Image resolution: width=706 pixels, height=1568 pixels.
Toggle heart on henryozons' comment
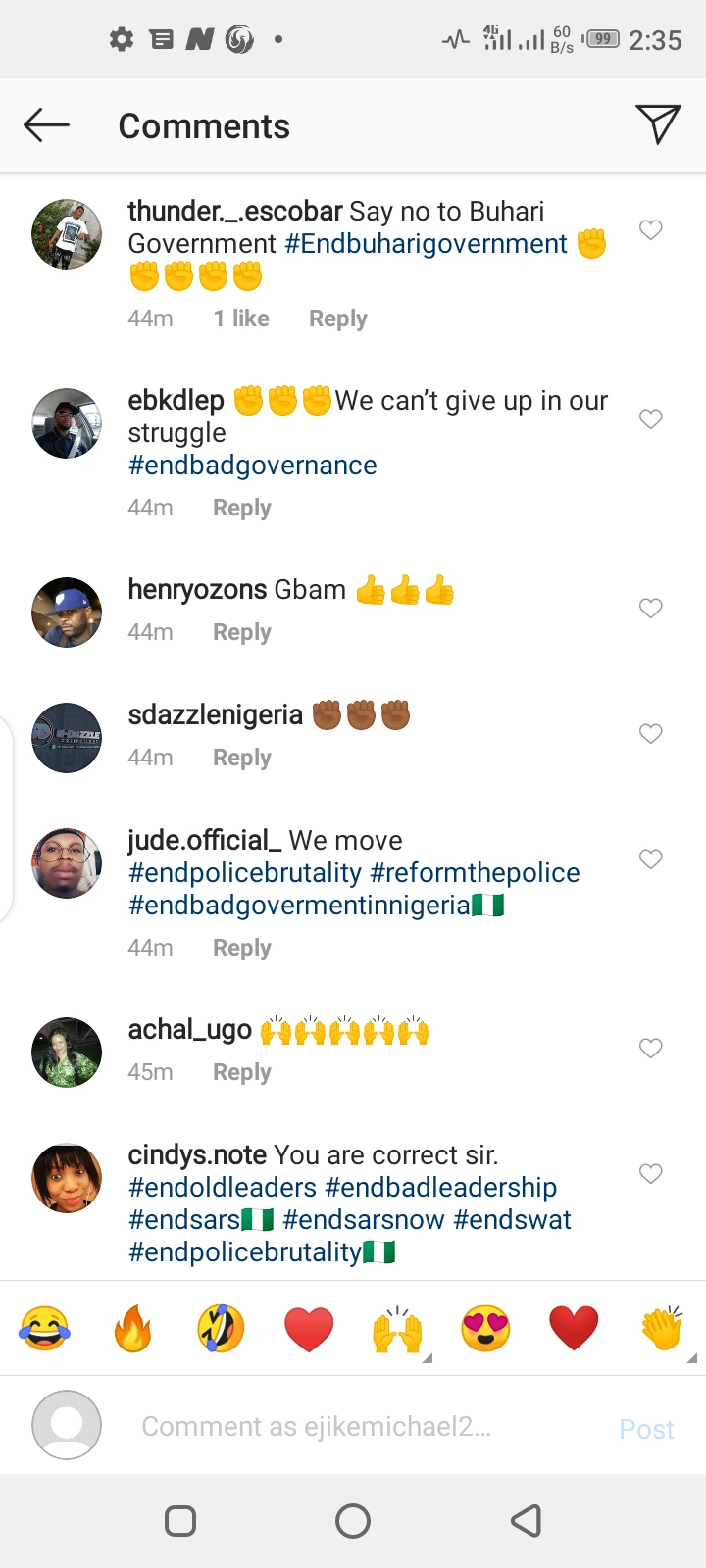point(651,609)
